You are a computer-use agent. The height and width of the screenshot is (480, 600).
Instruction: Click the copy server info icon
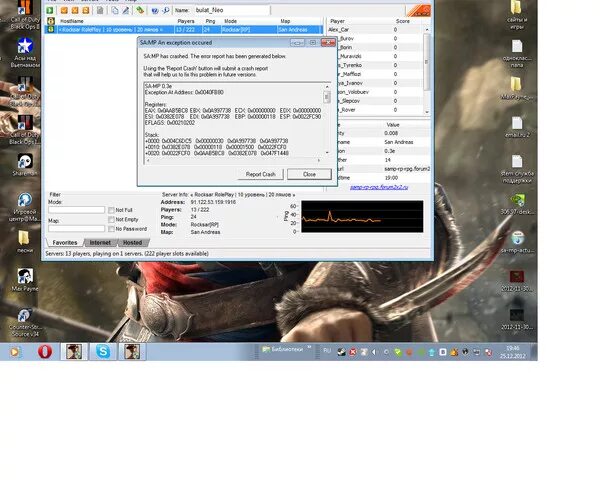click(115, 10)
